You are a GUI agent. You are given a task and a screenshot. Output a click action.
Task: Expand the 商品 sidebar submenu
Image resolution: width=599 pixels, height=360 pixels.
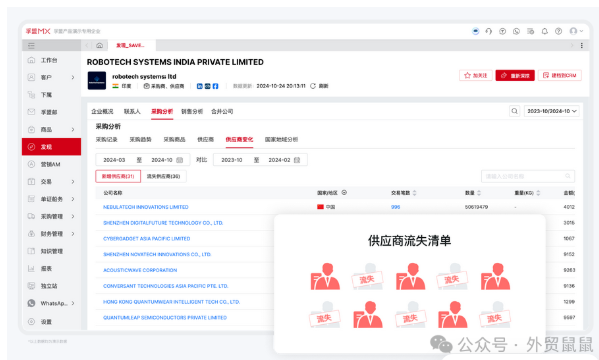pyautogui.click(x=73, y=130)
